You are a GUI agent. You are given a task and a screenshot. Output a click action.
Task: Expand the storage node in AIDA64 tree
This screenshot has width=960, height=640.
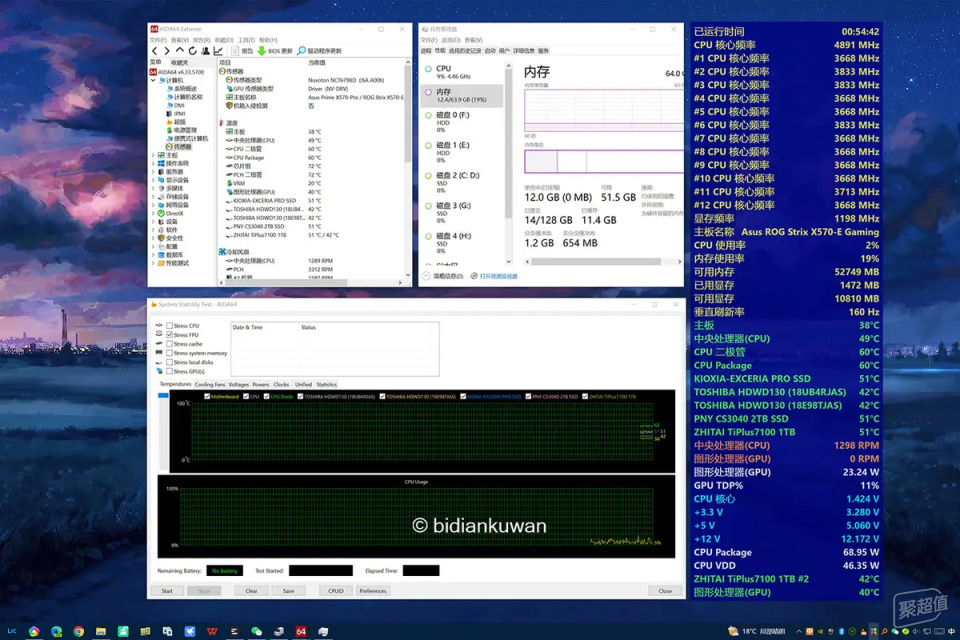click(154, 197)
